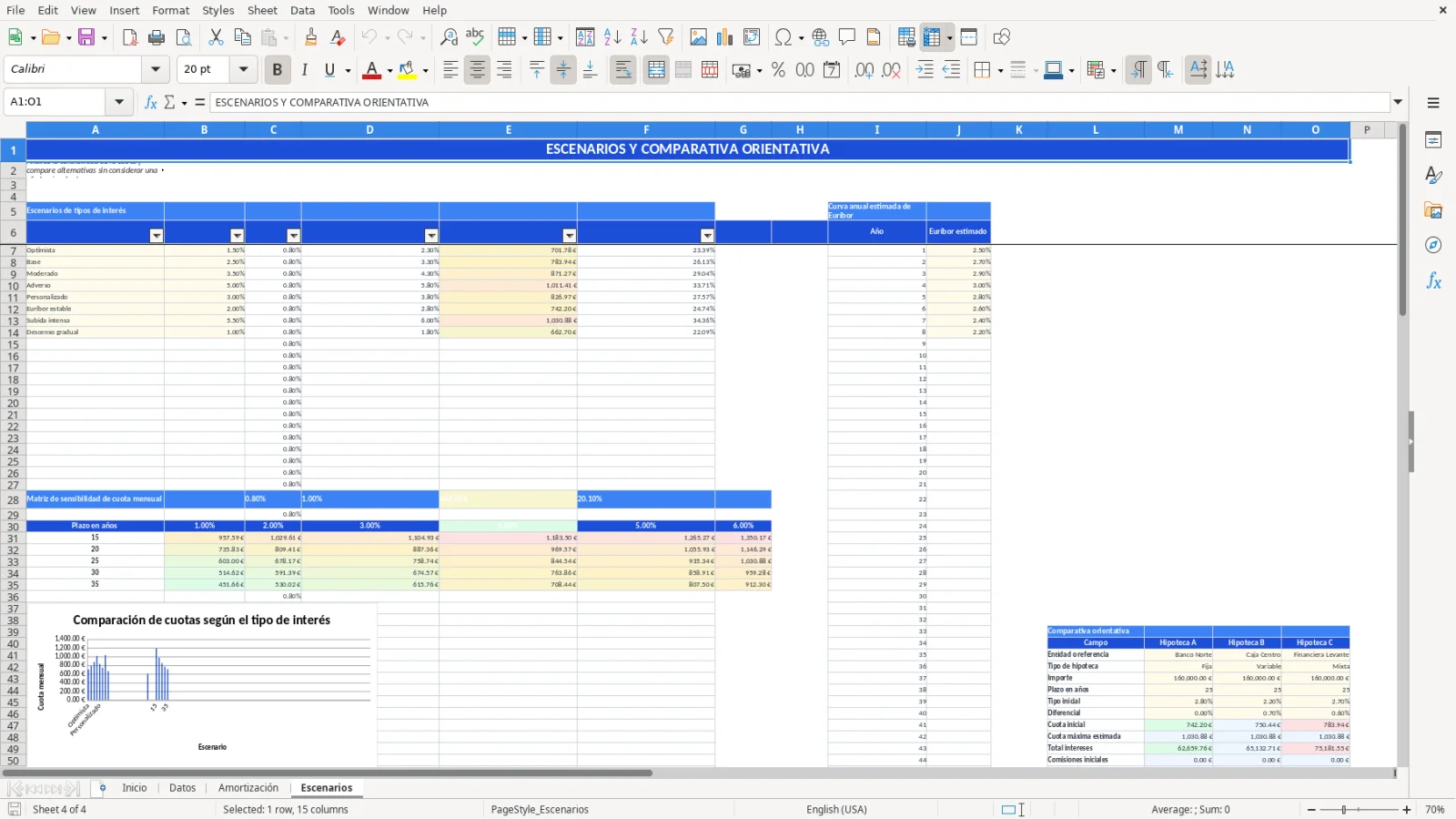
Task: Click the AutoFilter funnel icon
Action: coord(666,37)
